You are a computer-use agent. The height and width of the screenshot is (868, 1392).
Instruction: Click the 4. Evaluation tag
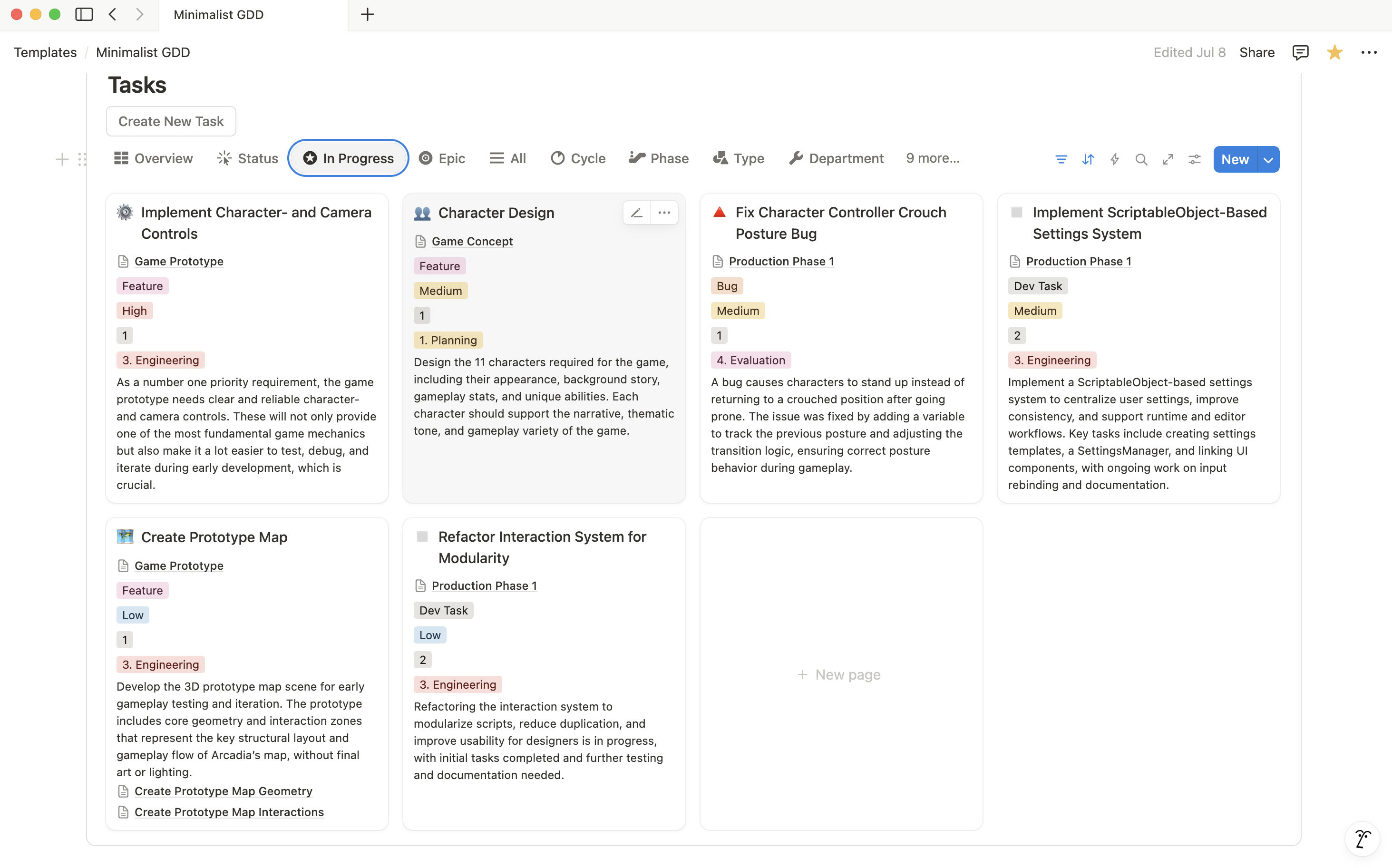click(x=751, y=360)
